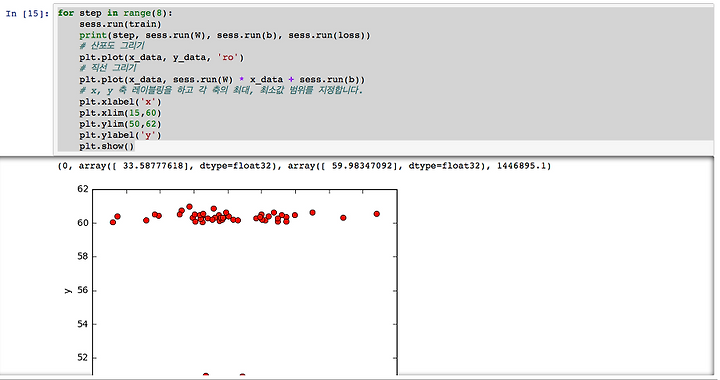Click the '# 직선 그리기' comment

coord(108,67)
